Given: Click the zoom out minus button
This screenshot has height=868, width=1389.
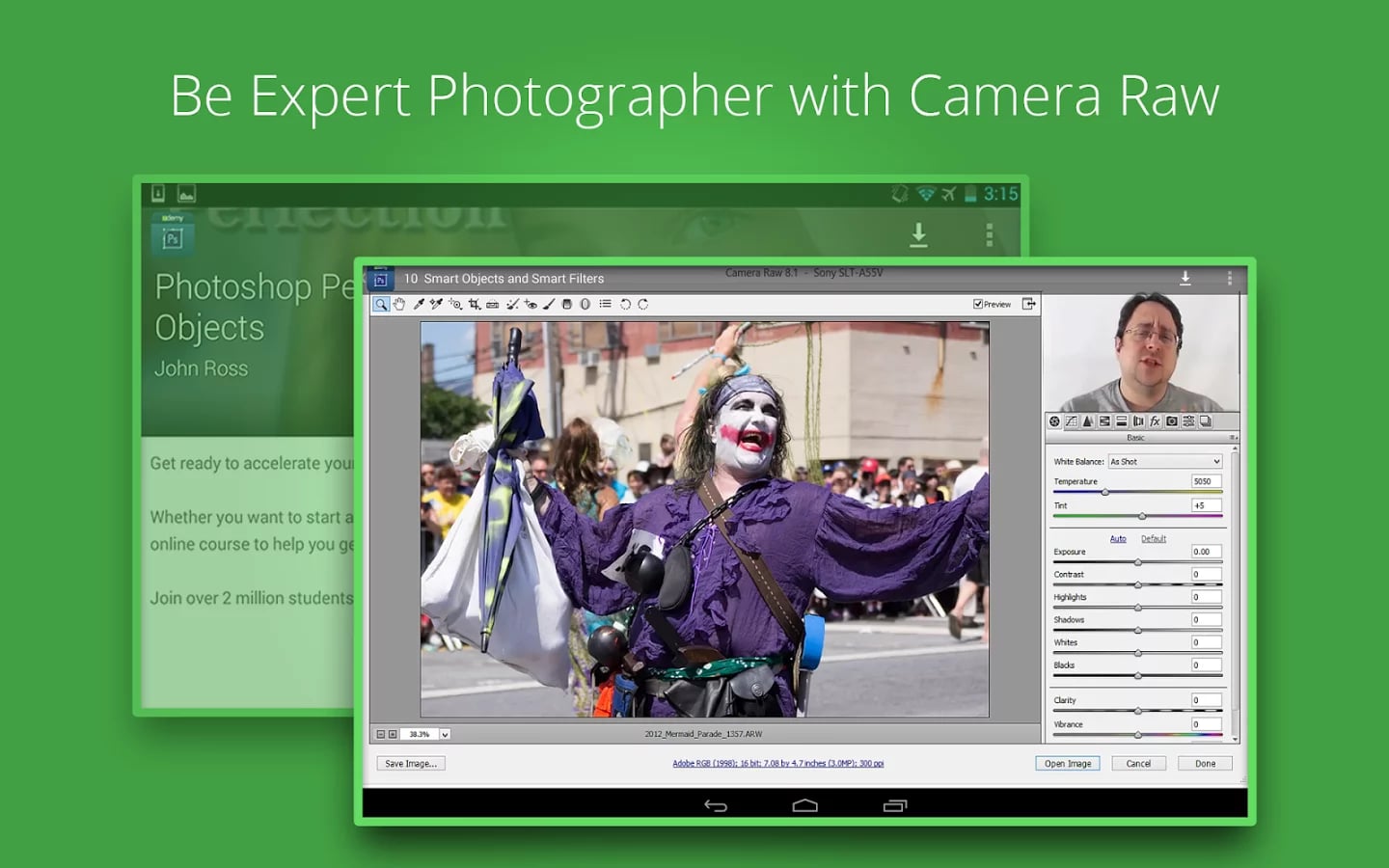Looking at the screenshot, I should click(x=380, y=734).
